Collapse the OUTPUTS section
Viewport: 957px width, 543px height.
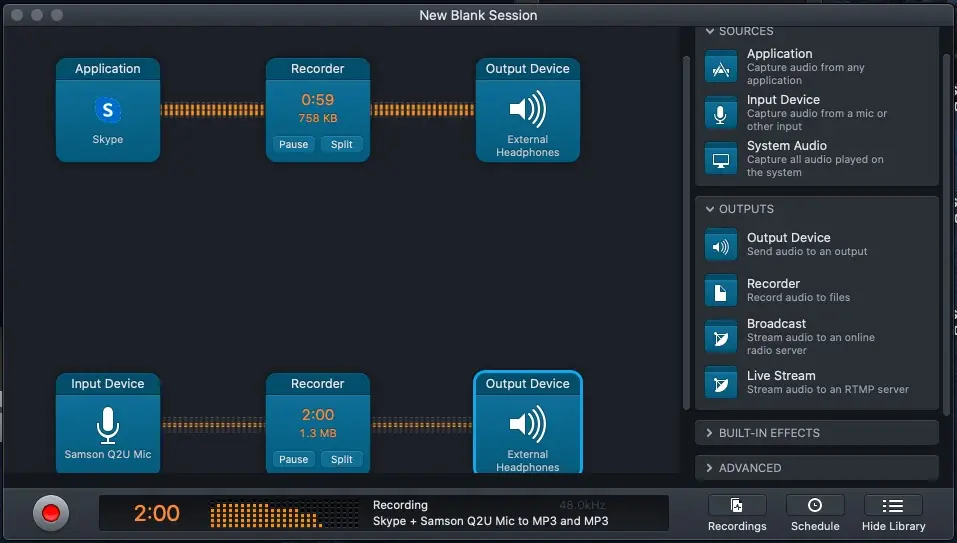[x=710, y=209]
